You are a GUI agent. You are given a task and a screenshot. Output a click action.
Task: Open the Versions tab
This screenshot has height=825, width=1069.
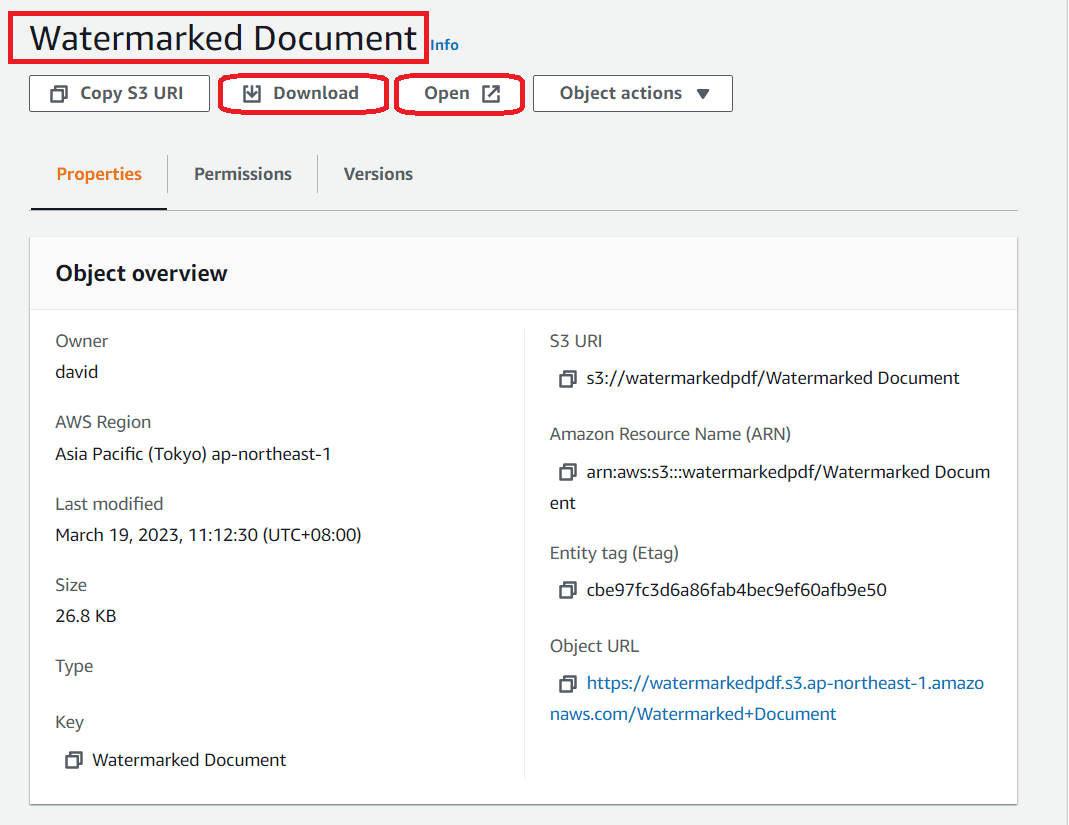(378, 174)
